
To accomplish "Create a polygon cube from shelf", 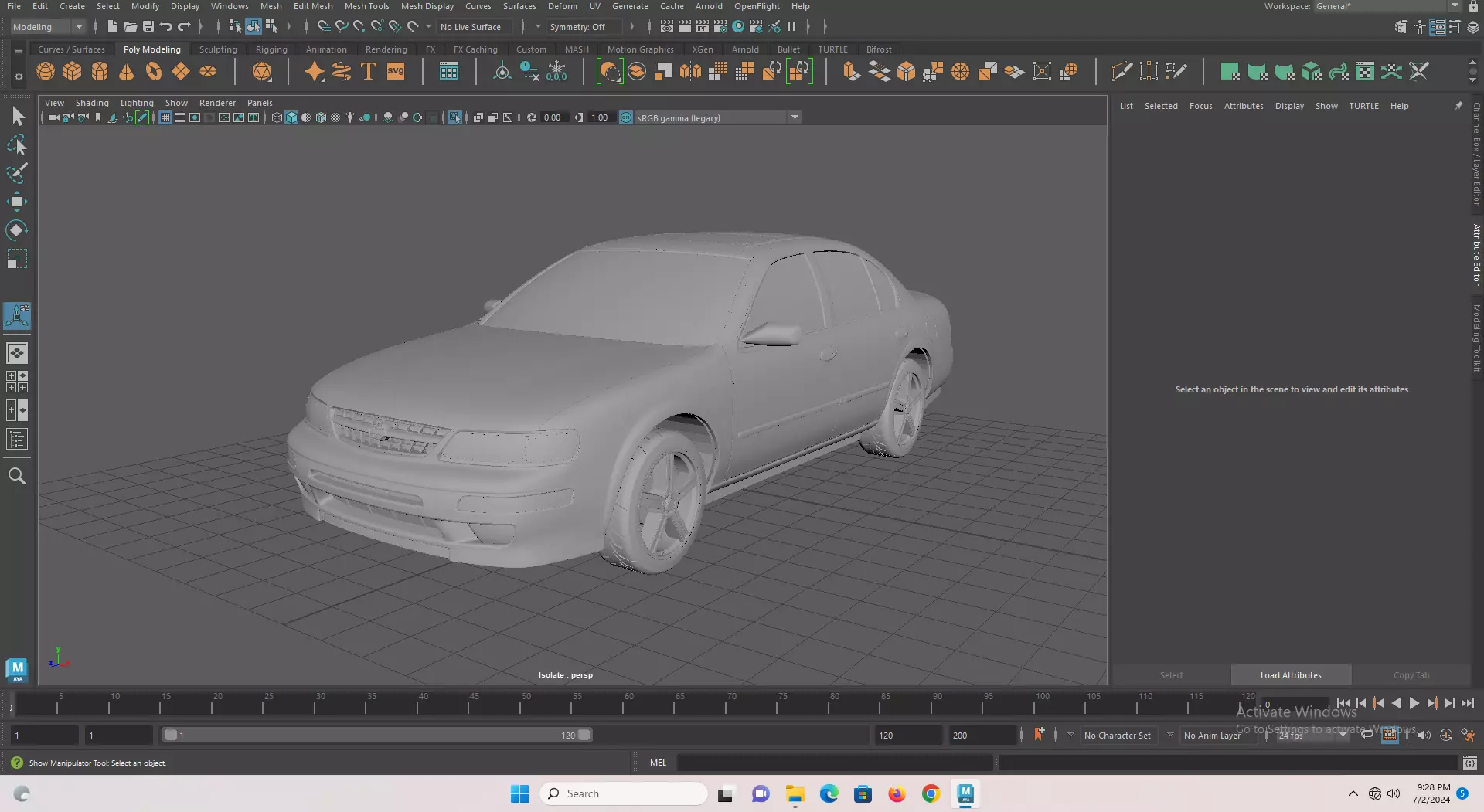I will click(x=73, y=72).
